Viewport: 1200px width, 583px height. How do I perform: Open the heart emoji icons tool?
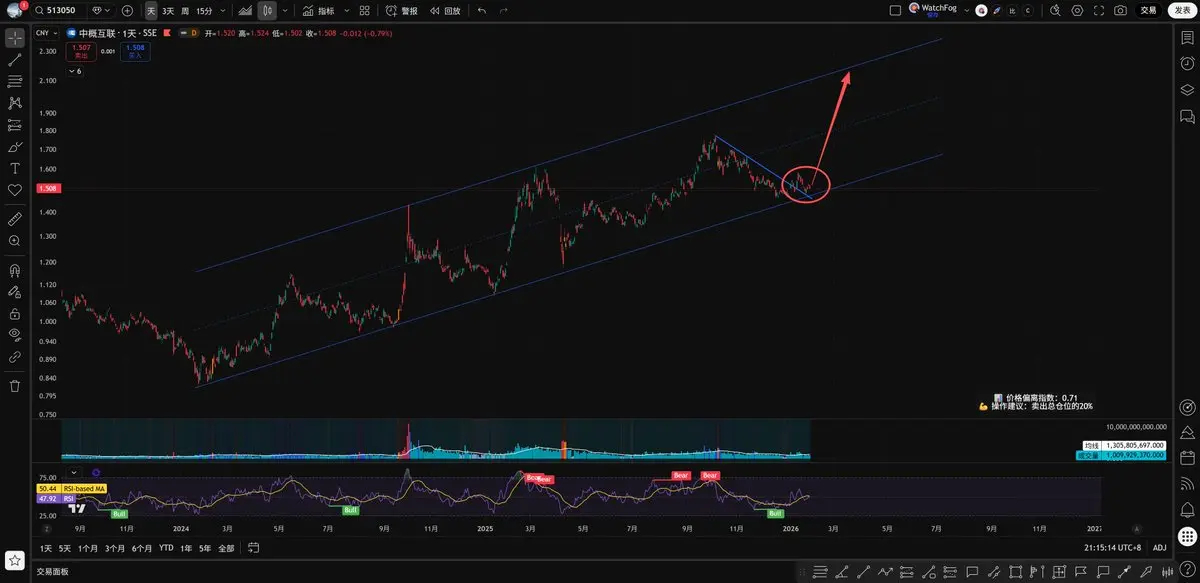tap(15, 190)
